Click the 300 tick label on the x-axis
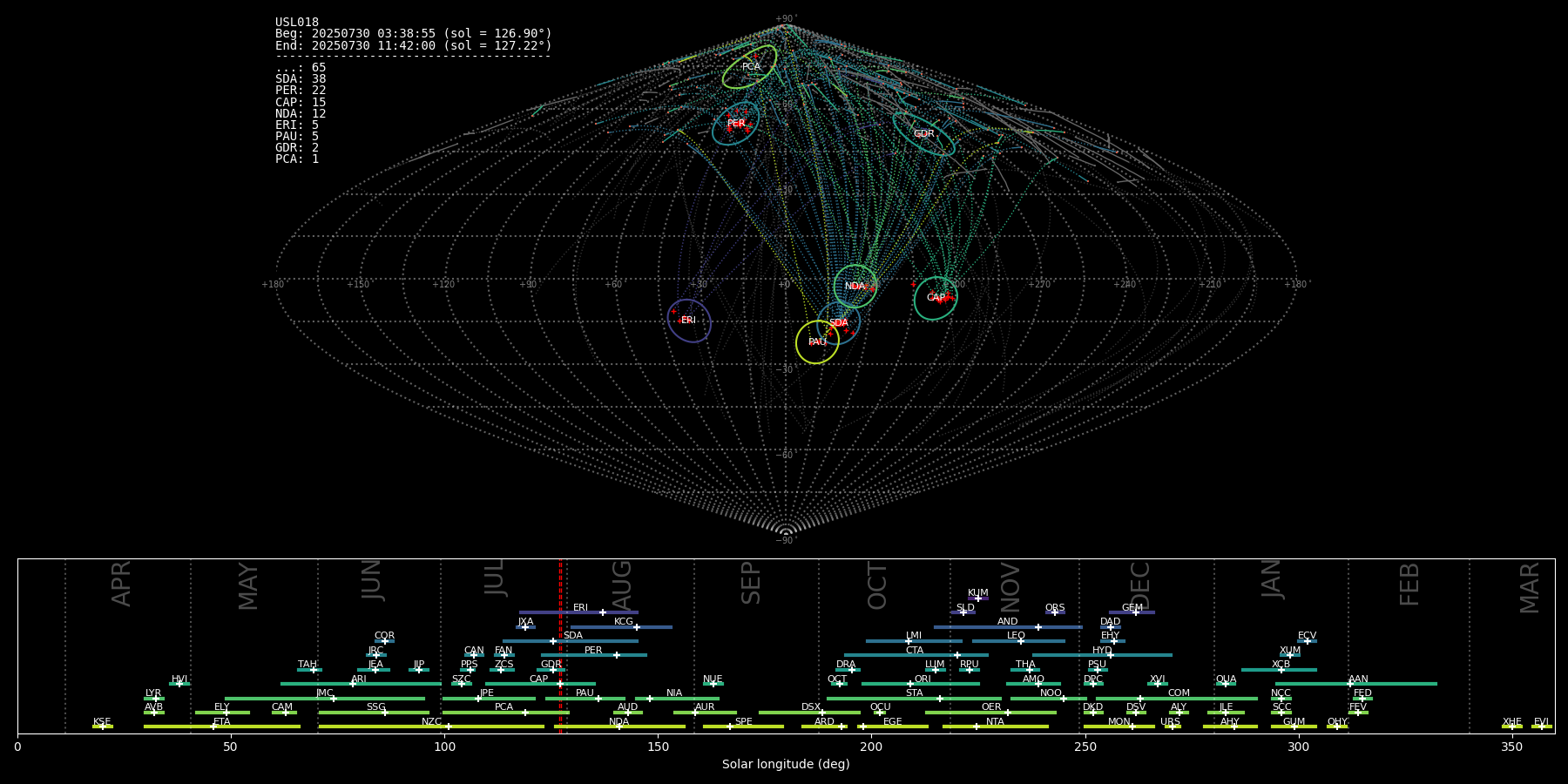This screenshot has width=1568, height=784. pos(1298,747)
